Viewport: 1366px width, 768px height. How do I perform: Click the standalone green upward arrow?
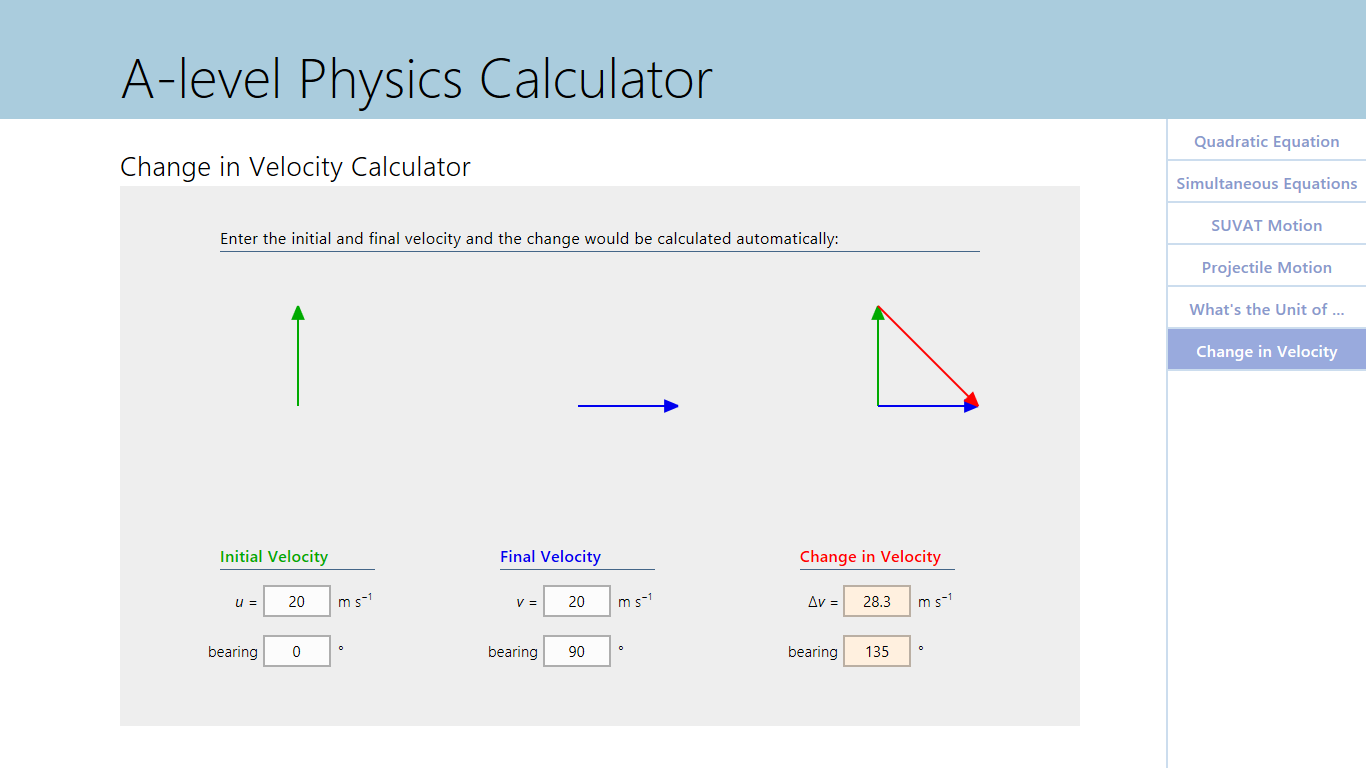coord(298,356)
